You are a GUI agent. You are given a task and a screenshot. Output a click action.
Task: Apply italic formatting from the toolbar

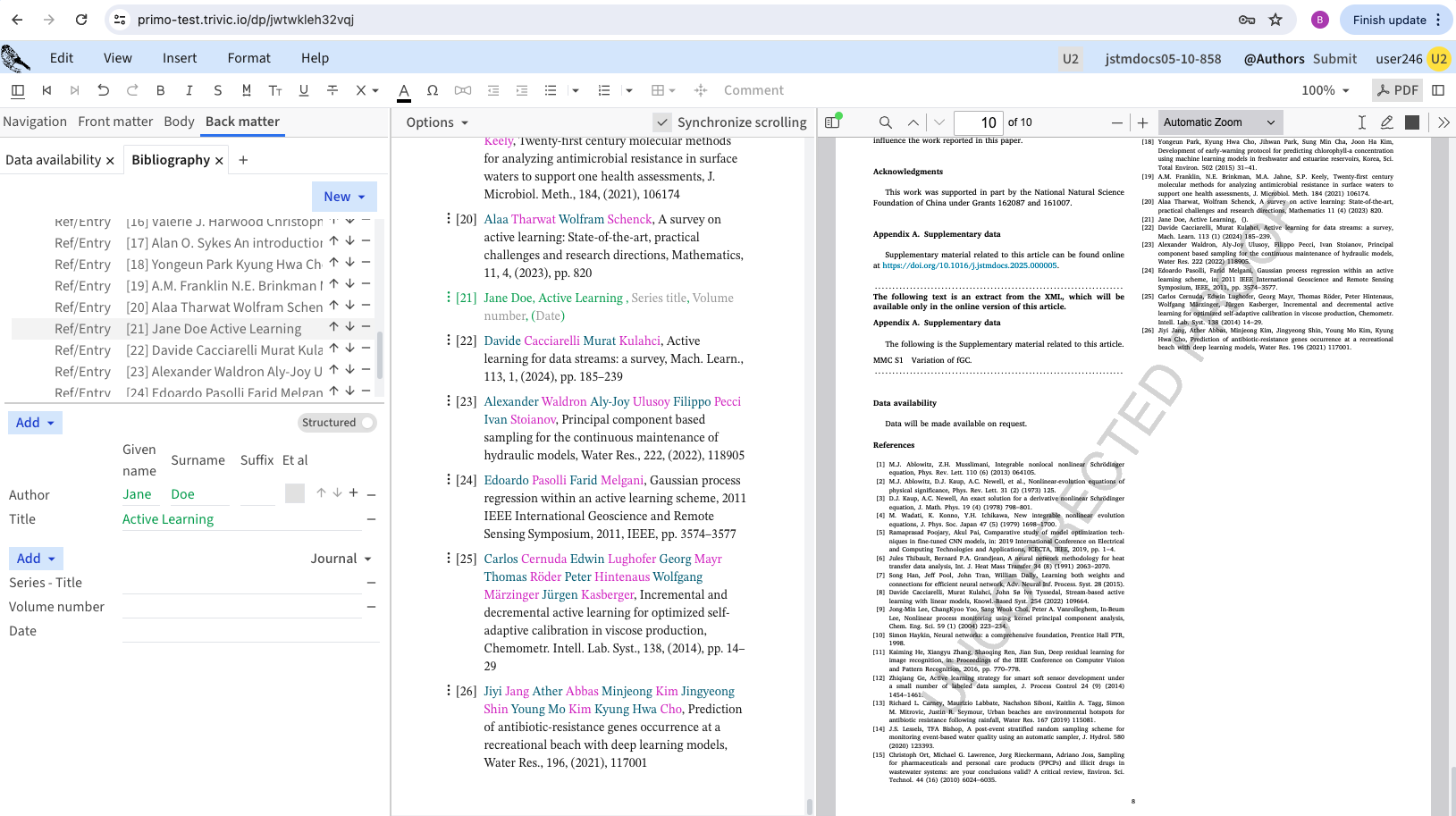189,90
